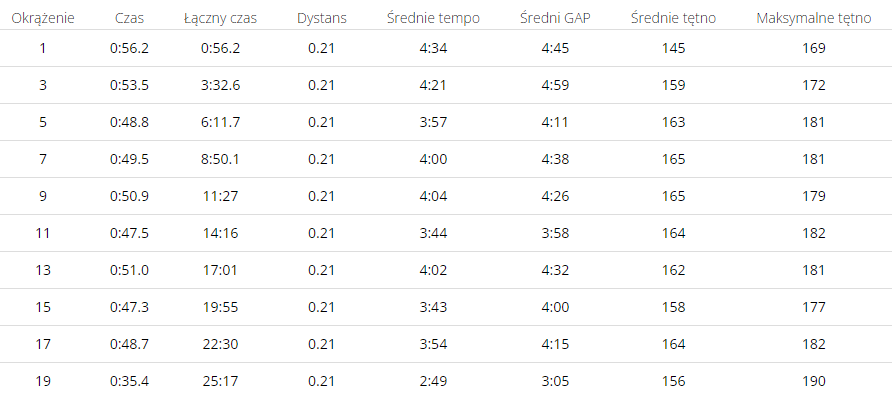Select average pace 2:49 in lap 19
The height and width of the screenshot is (398, 892).
click(x=433, y=381)
